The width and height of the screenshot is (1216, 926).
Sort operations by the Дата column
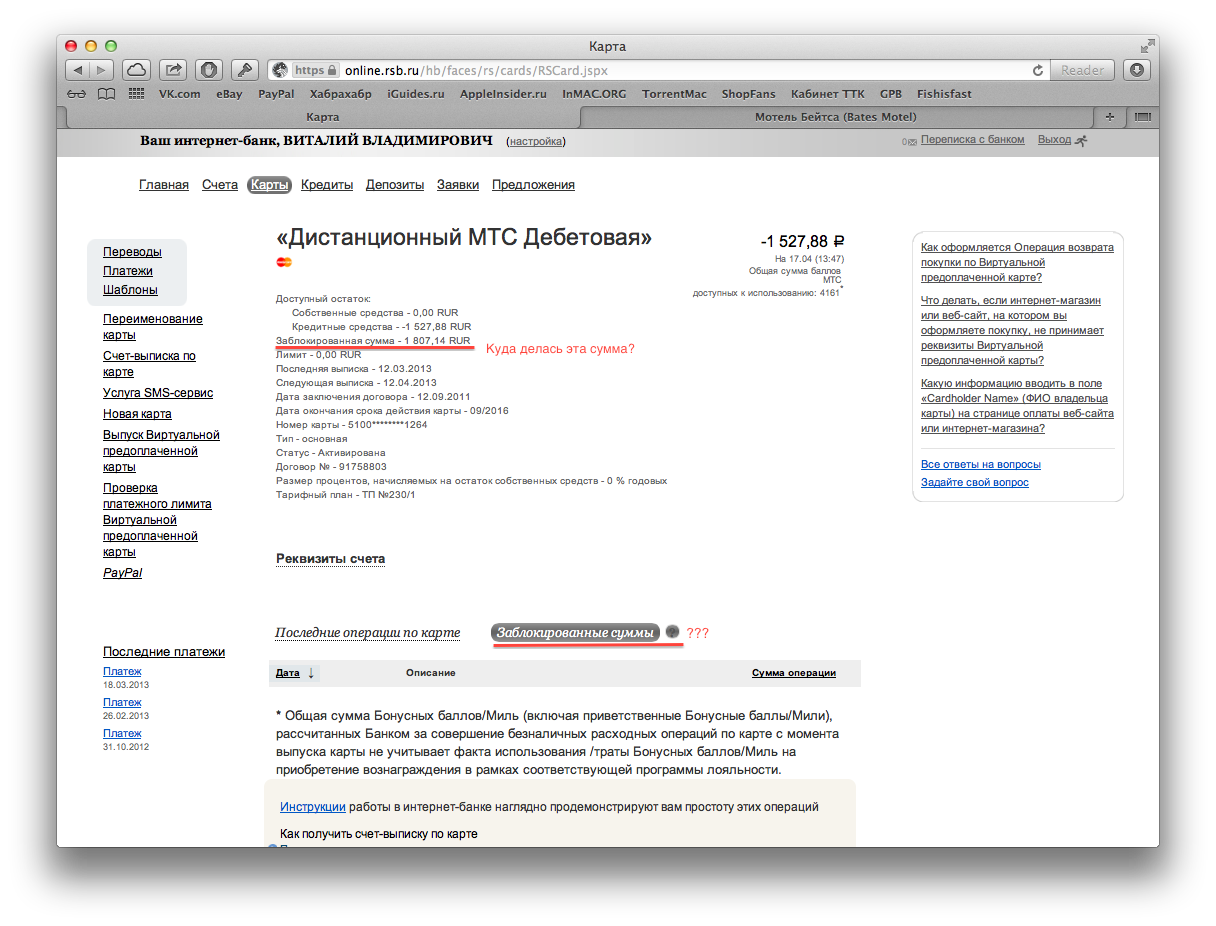tap(288, 673)
